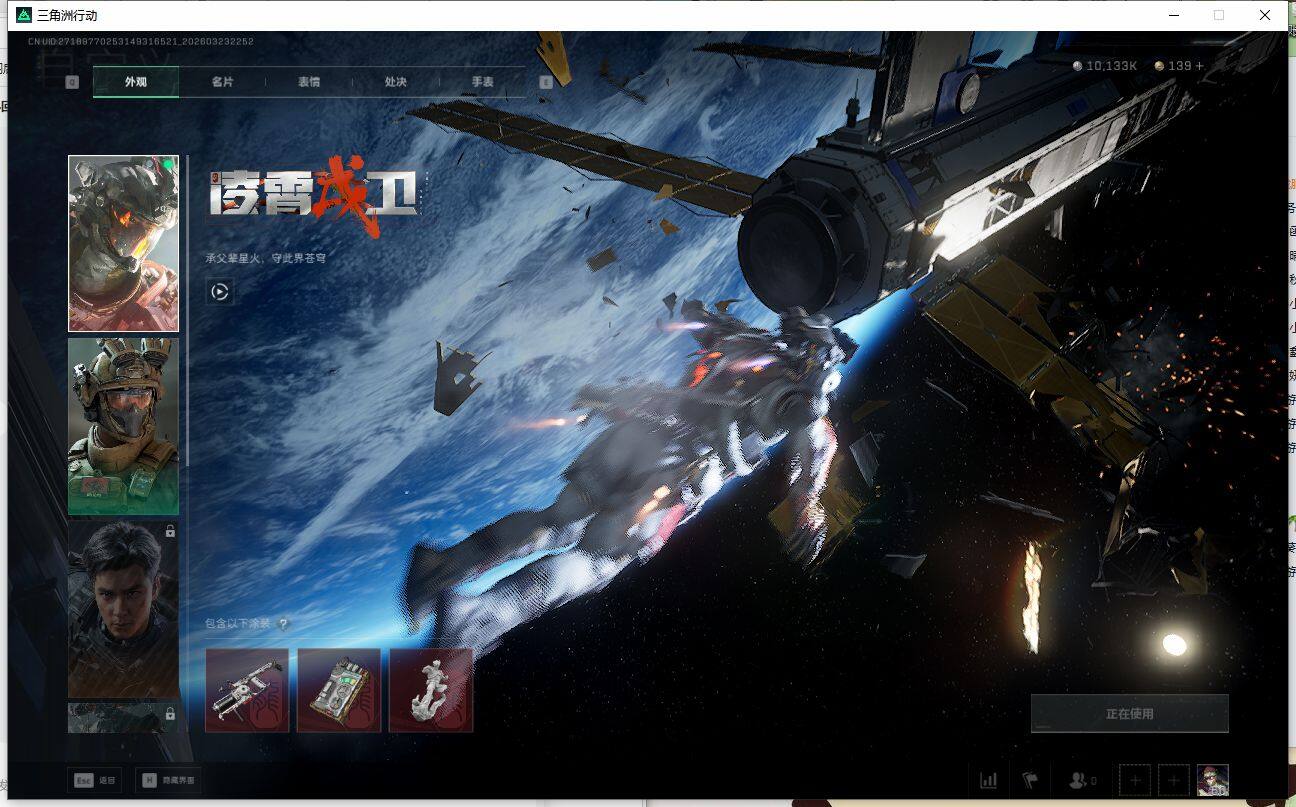This screenshot has height=807, width=1296.
Task: Open the 手表 tab
Action: click(482, 82)
